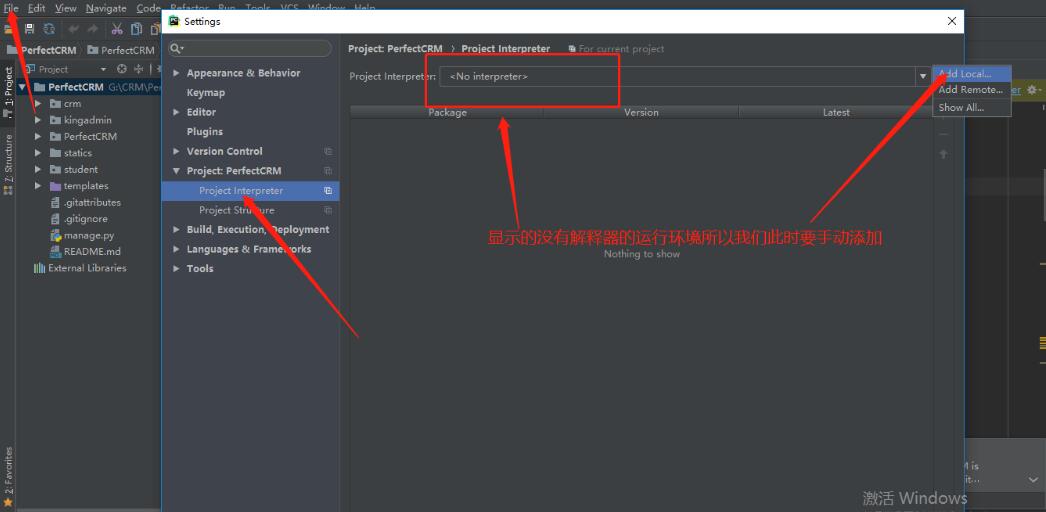Choose Show All... from interpreter menu

tap(972, 107)
